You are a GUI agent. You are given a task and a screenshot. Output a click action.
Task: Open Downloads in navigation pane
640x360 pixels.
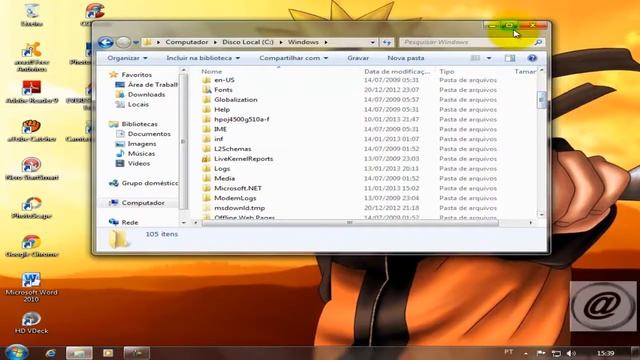pyautogui.click(x=140, y=94)
